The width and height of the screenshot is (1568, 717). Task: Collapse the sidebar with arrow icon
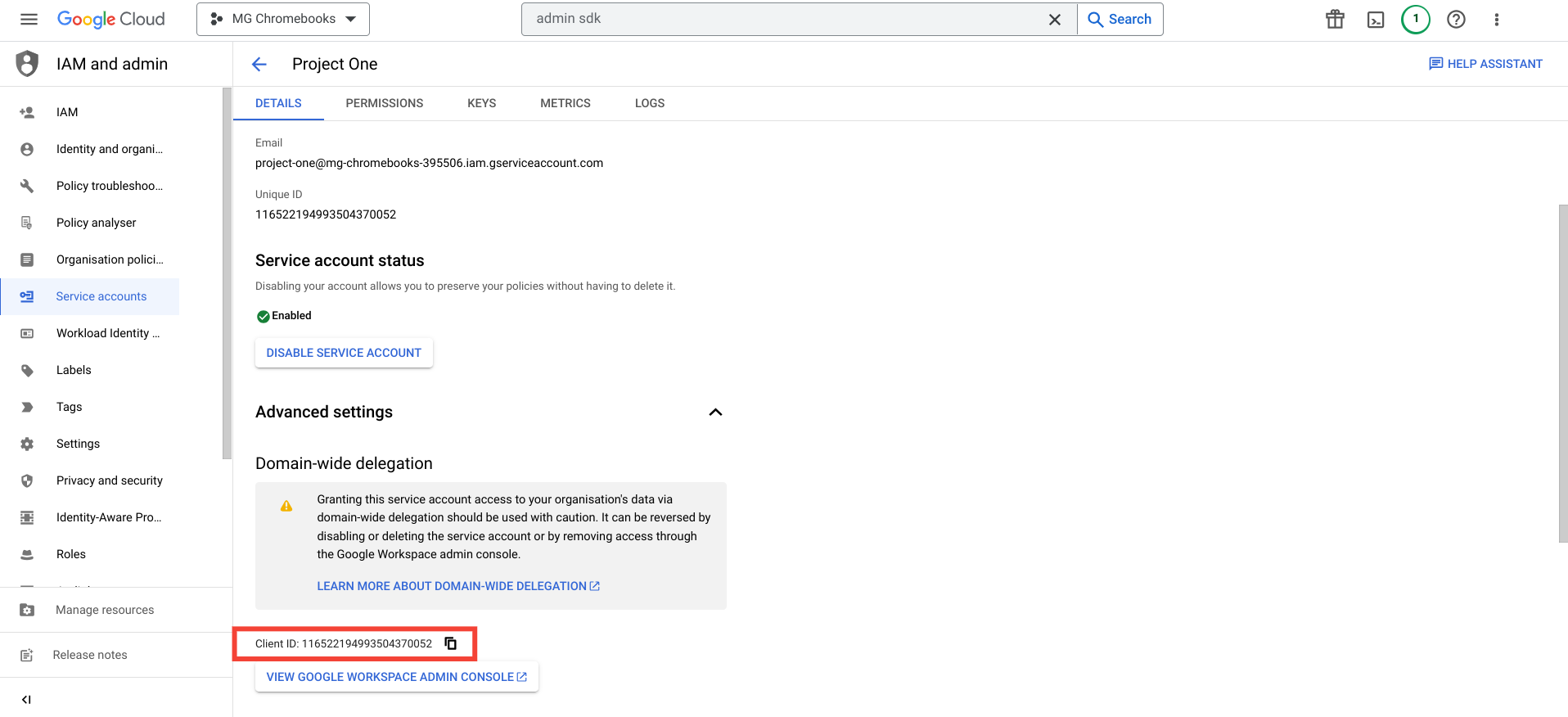[x=26, y=699]
